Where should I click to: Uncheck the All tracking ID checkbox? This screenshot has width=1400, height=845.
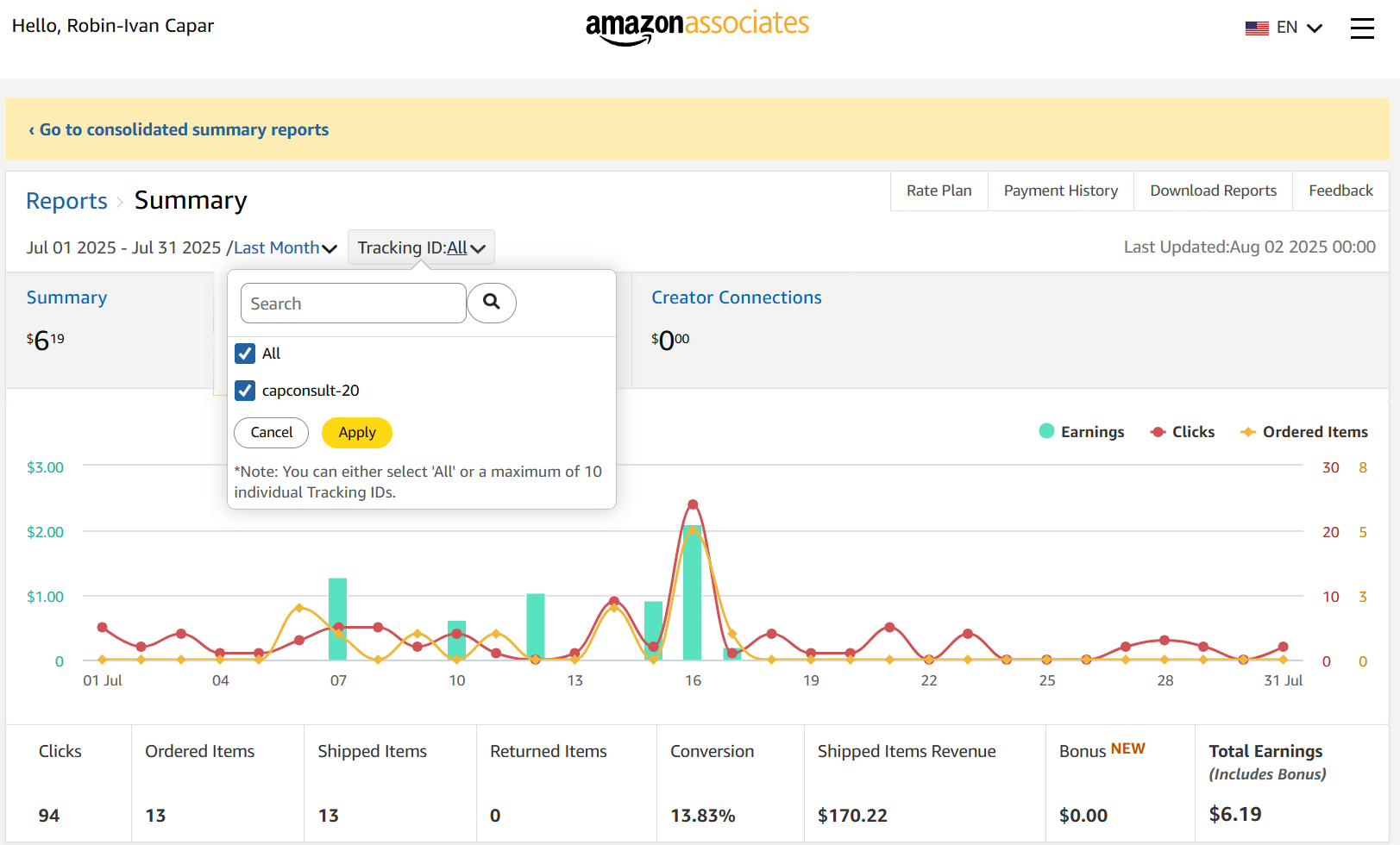pos(245,354)
